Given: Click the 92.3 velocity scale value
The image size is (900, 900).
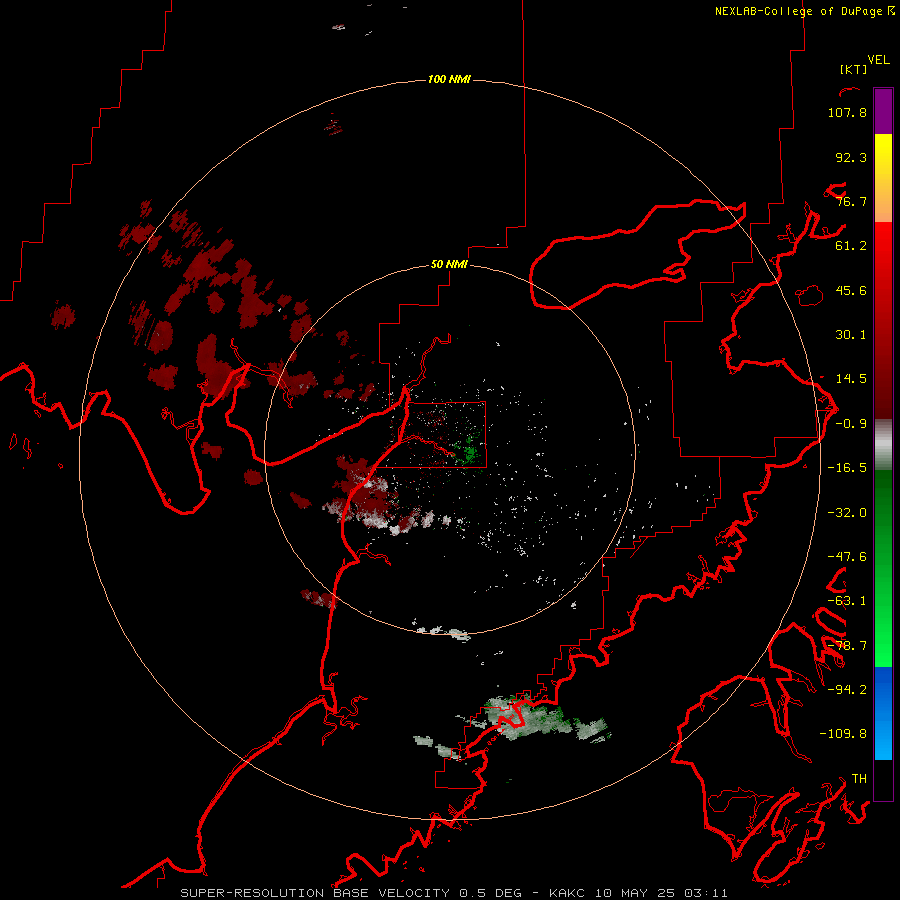Looking at the screenshot, I should [x=851, y=157].
